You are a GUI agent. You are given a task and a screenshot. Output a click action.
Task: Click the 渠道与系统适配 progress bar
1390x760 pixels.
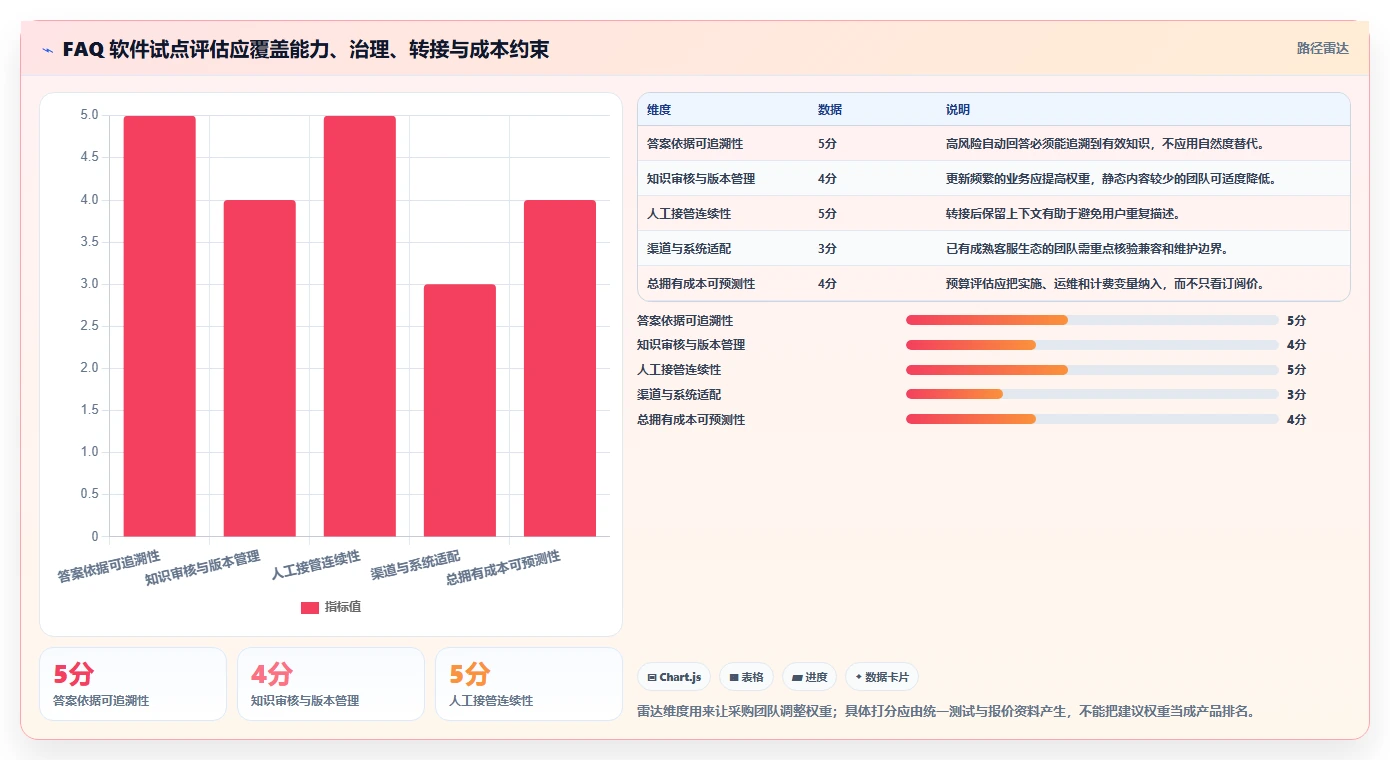[x=1092, y=394]
